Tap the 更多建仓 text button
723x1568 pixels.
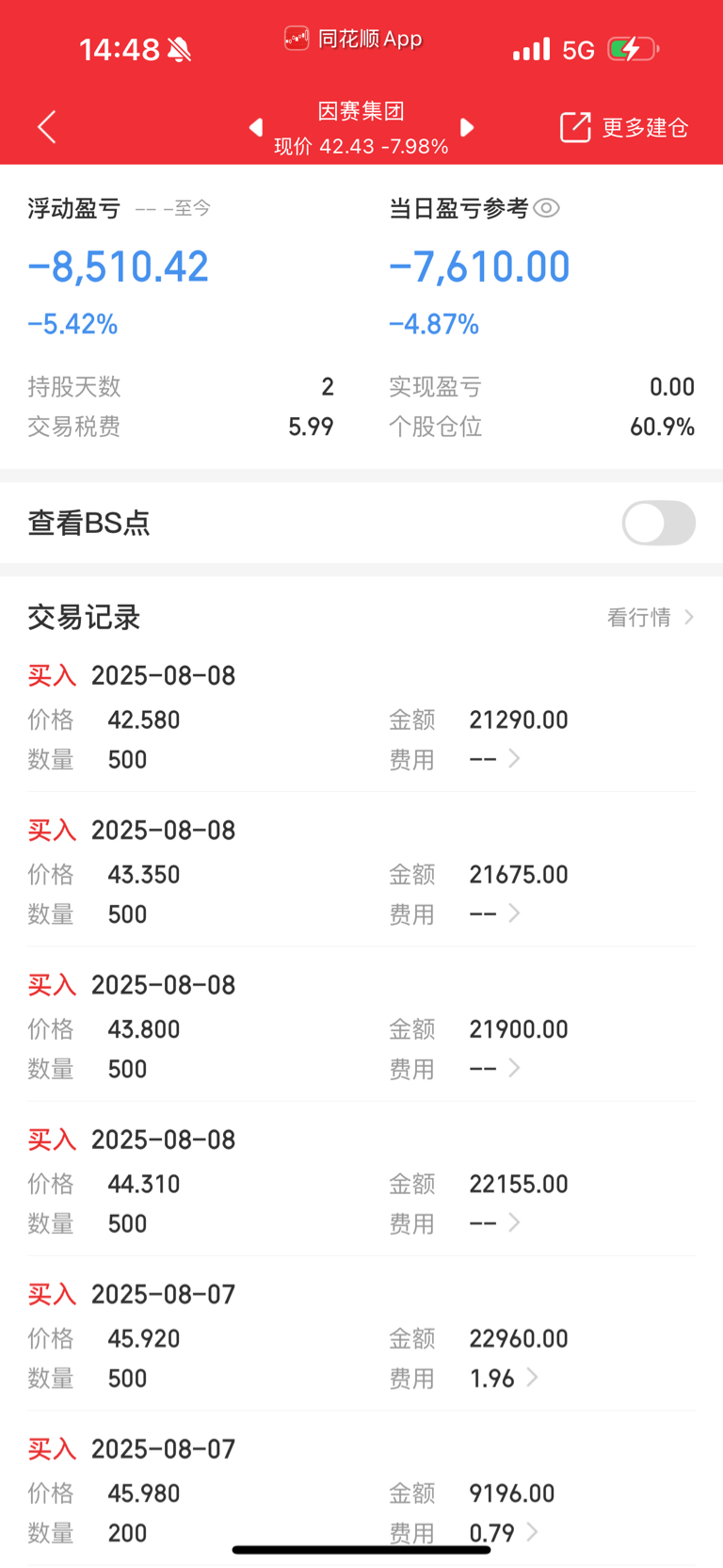[x=646, y=127]
